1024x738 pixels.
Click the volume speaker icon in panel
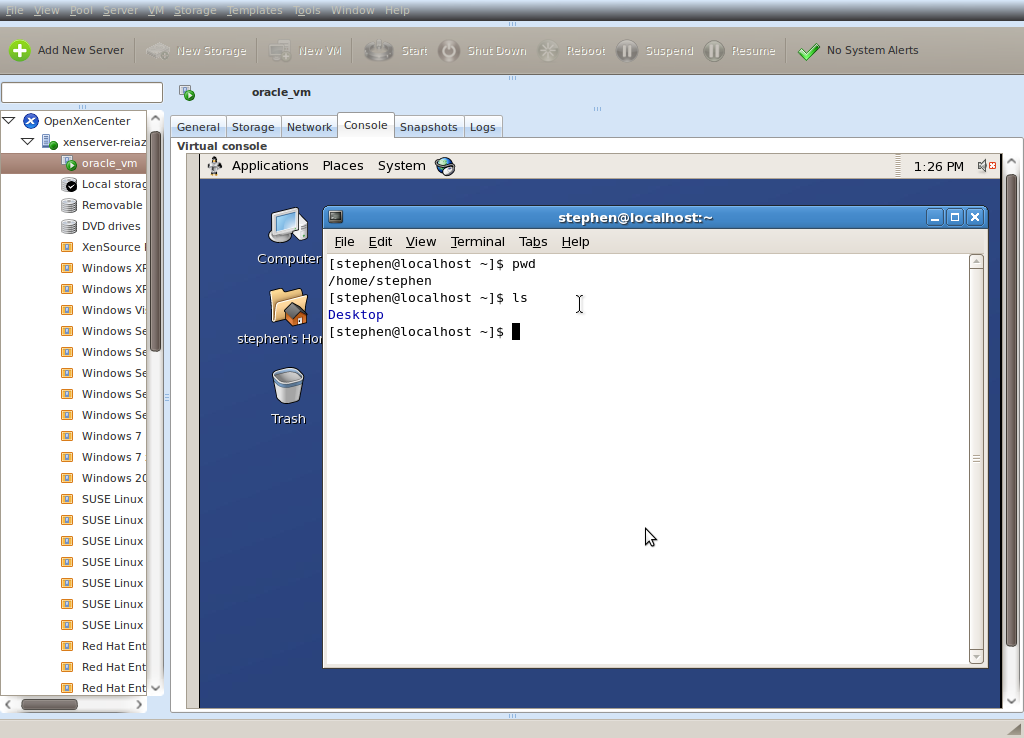click(x=985, y=166)
